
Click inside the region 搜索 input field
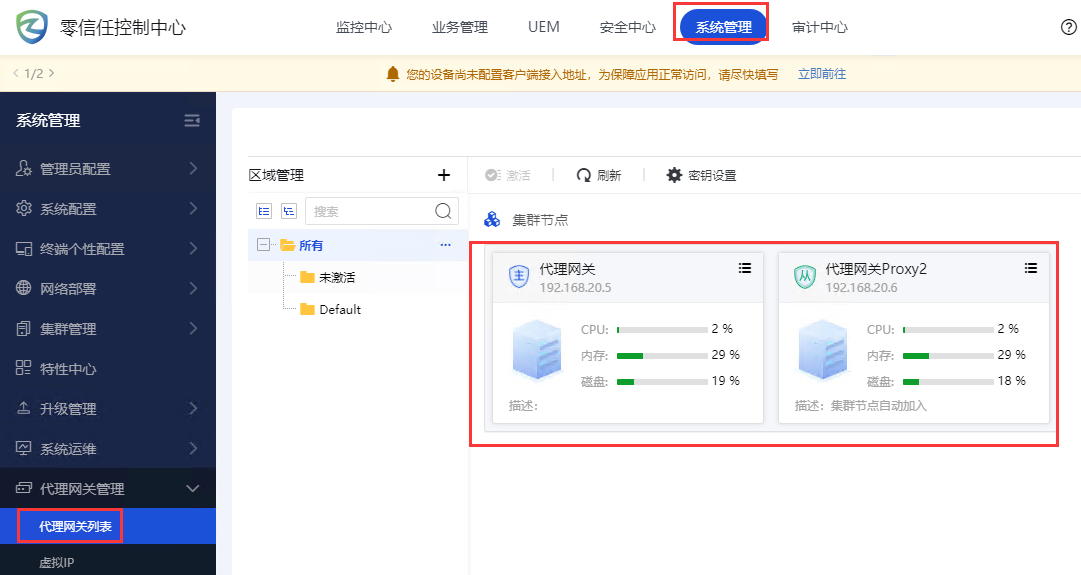(x=382, y=211)
